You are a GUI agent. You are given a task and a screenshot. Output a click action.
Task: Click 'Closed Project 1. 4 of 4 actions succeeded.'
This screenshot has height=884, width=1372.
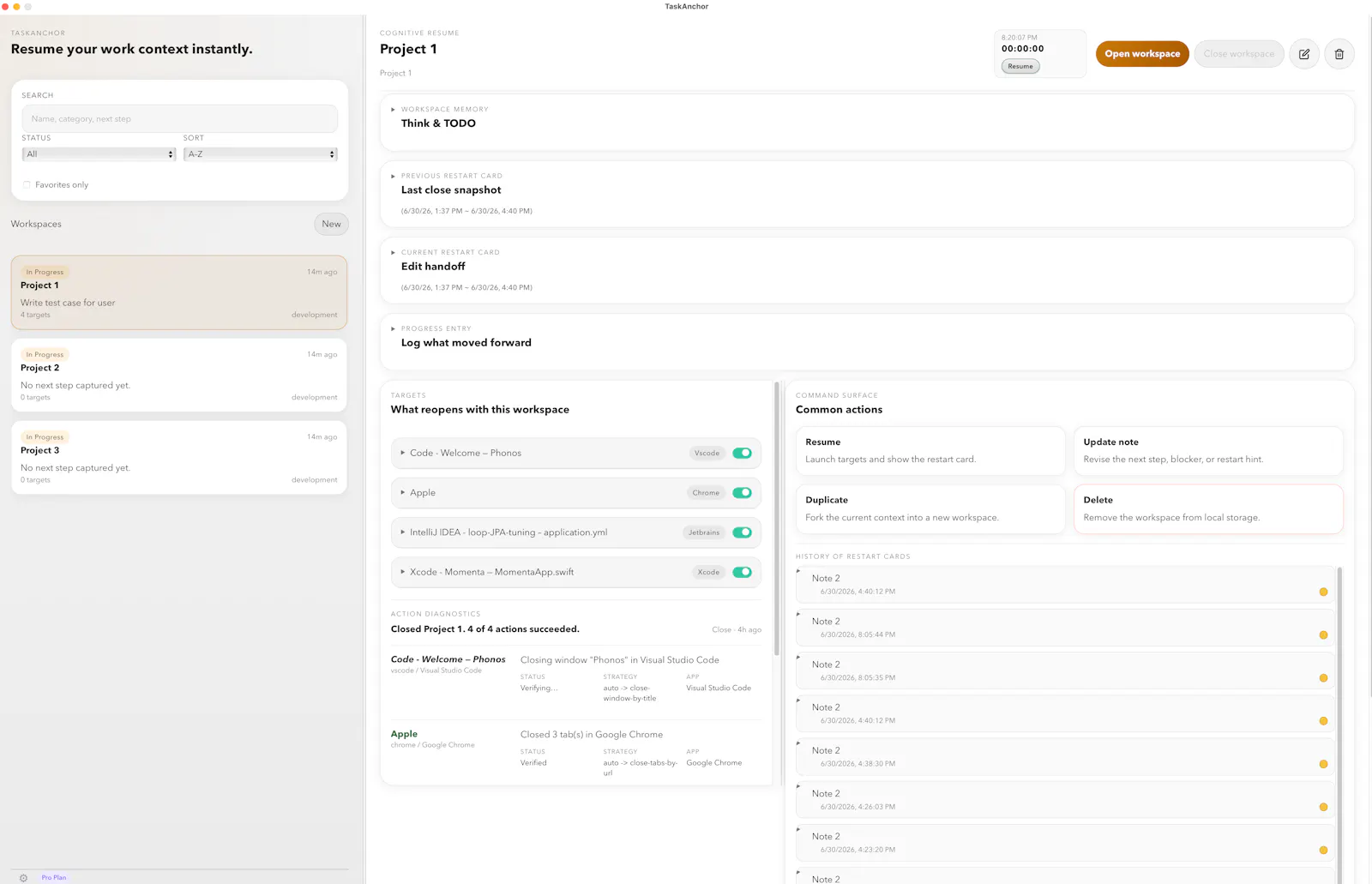click(x=485, y=629)
